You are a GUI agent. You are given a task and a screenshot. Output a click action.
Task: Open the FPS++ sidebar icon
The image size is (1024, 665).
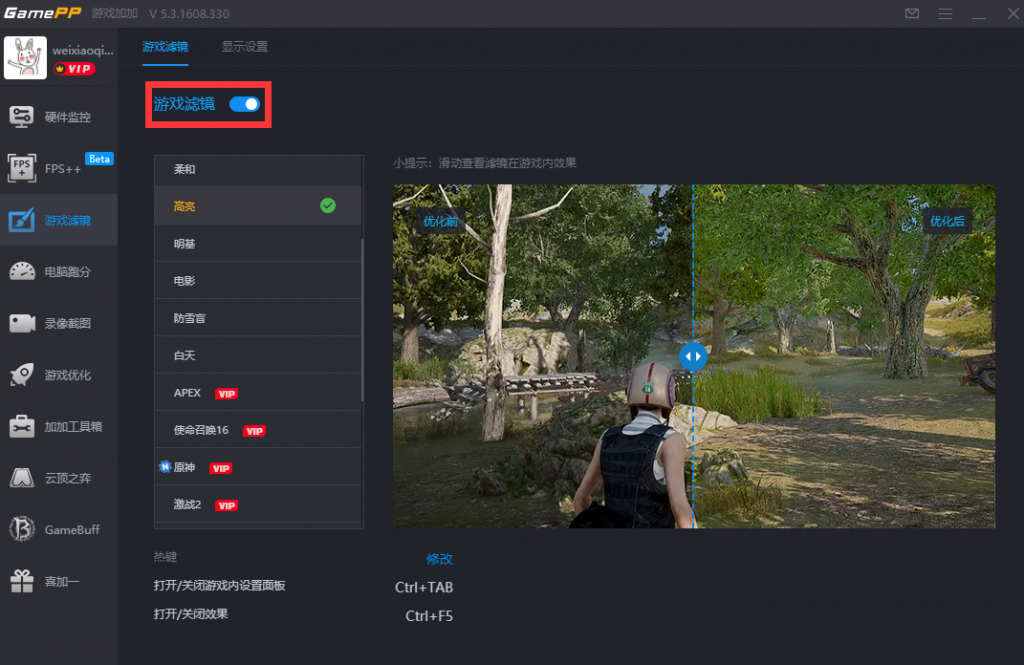[22, 169]
